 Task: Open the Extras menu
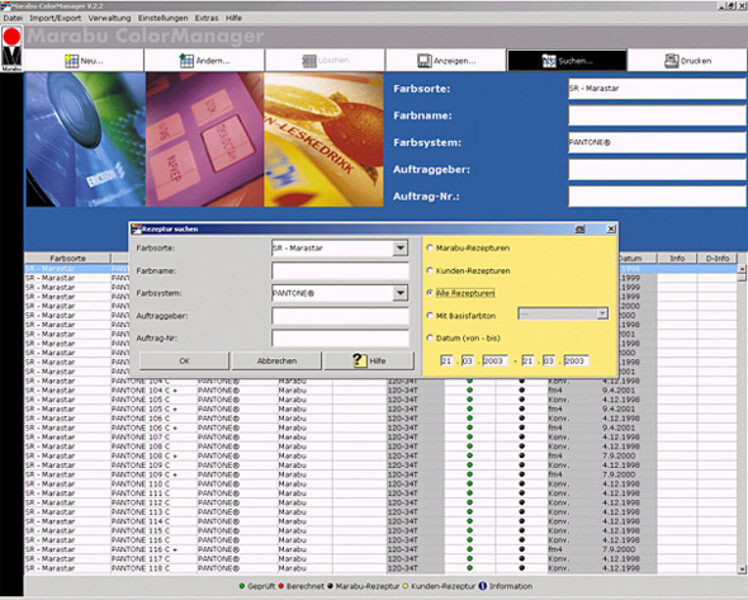pyautogui.click(x=207, y=18)
